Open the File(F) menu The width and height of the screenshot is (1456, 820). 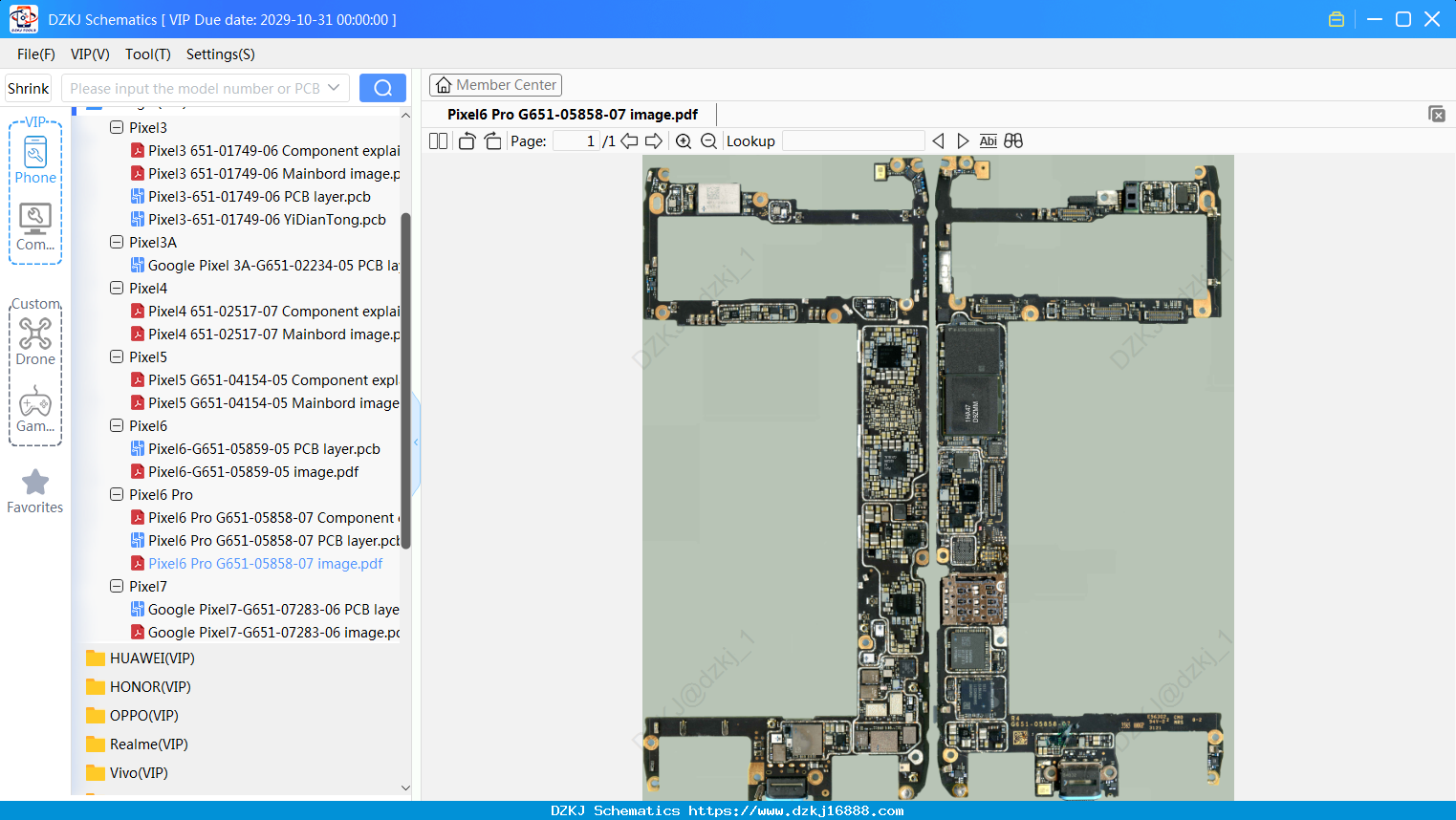click(x=36, y=54)
